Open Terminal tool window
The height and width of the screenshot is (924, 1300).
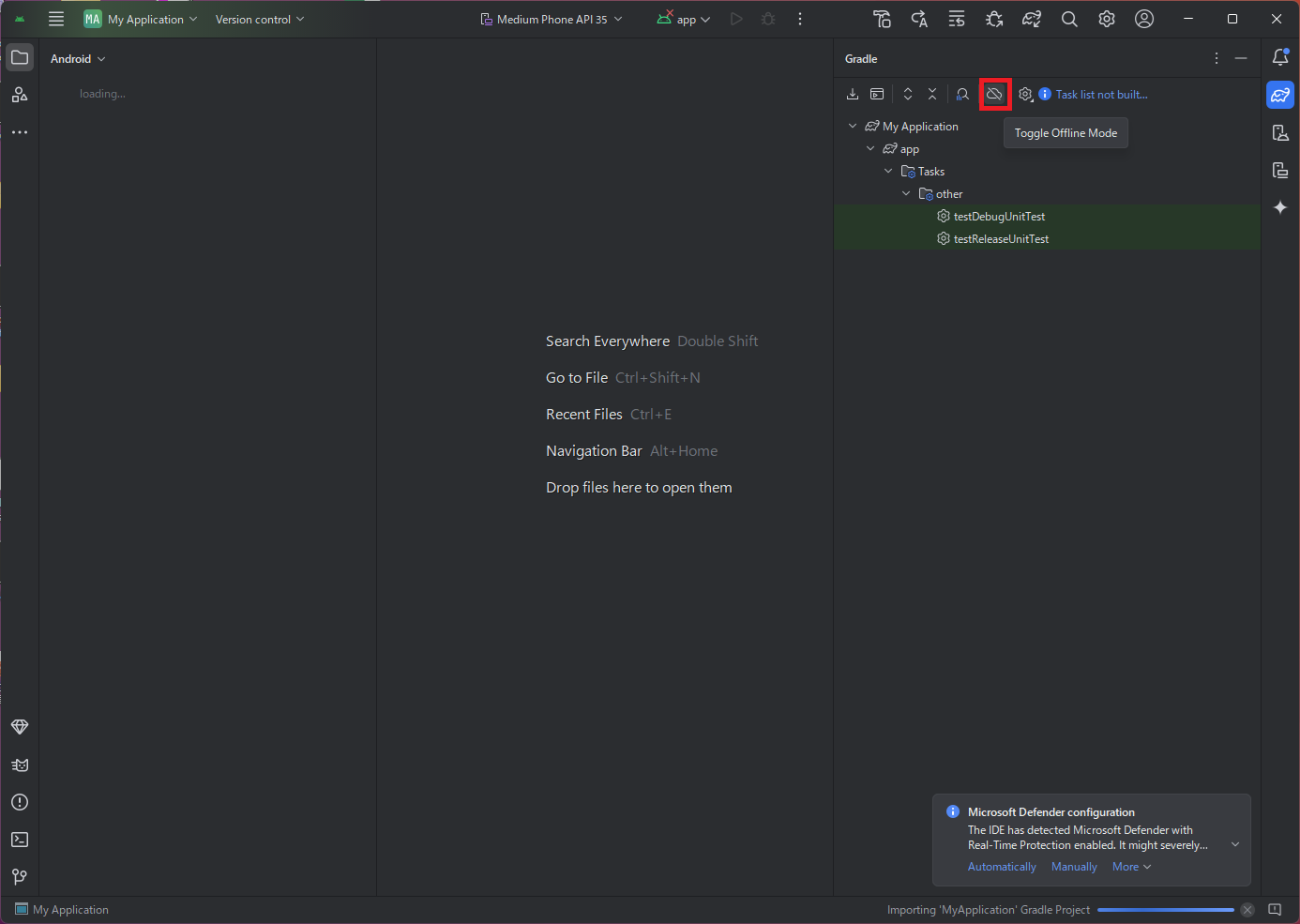coord(20,840)
